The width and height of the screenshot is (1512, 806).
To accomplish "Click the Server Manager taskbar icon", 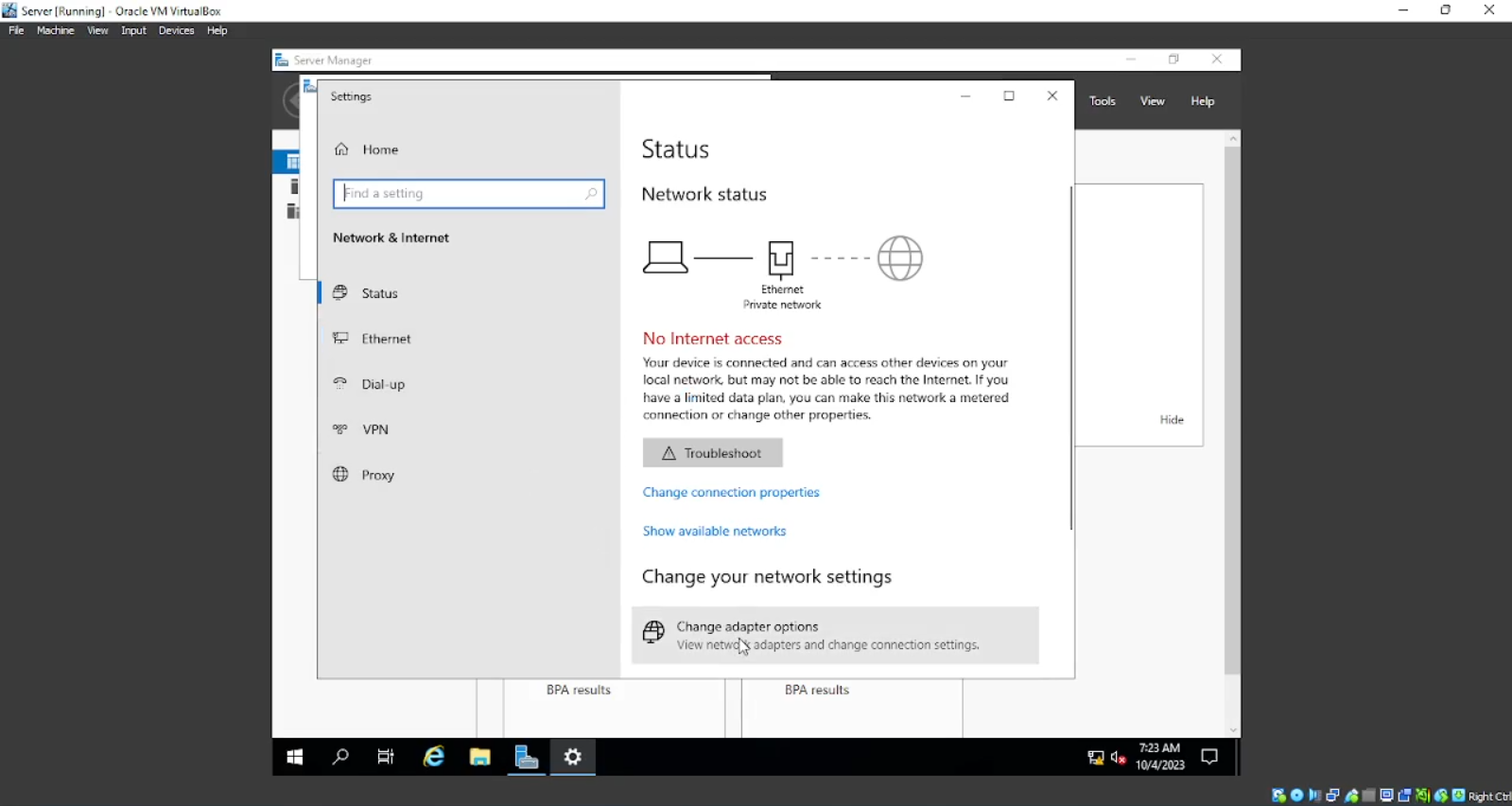I will [526, 757].
